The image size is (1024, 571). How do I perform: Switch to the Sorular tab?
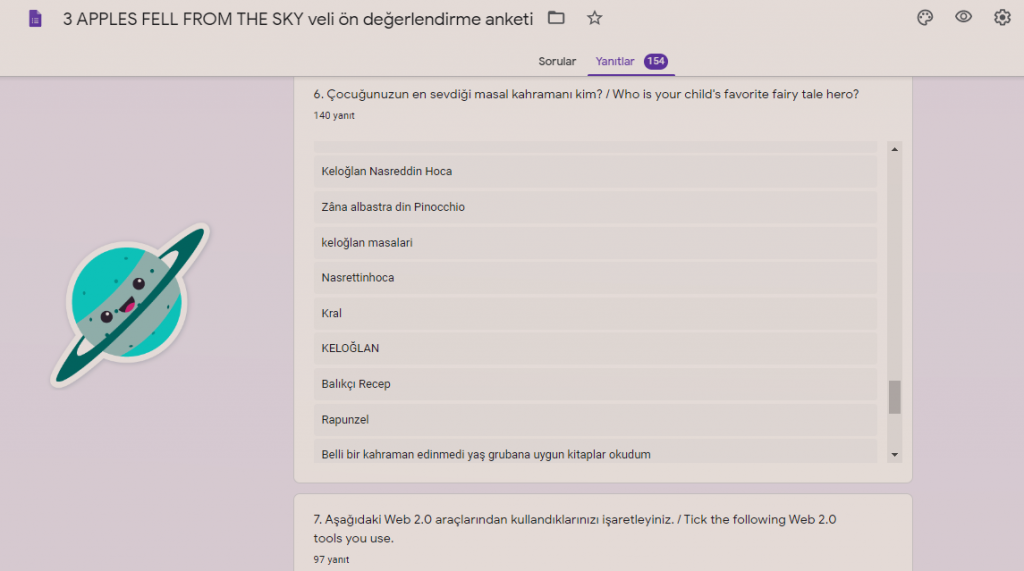point(557,61)
